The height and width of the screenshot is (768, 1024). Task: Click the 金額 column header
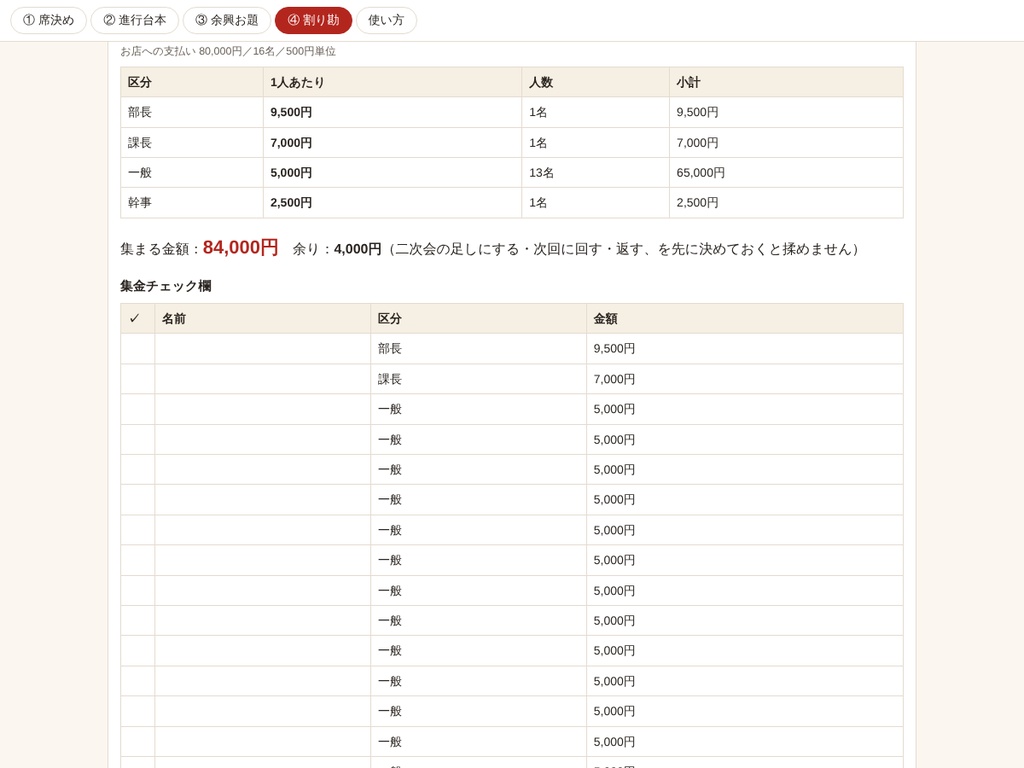[x=744, y=319]
